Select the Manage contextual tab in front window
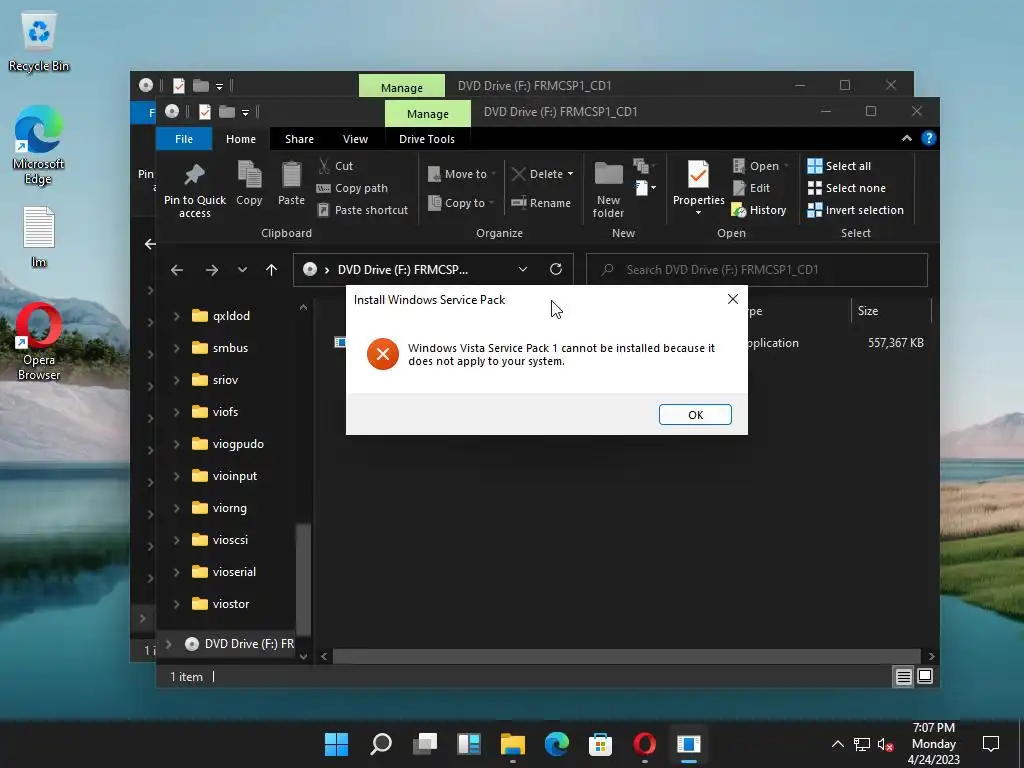Viewport: 1024px width, 768px height. tap(428, 114)
